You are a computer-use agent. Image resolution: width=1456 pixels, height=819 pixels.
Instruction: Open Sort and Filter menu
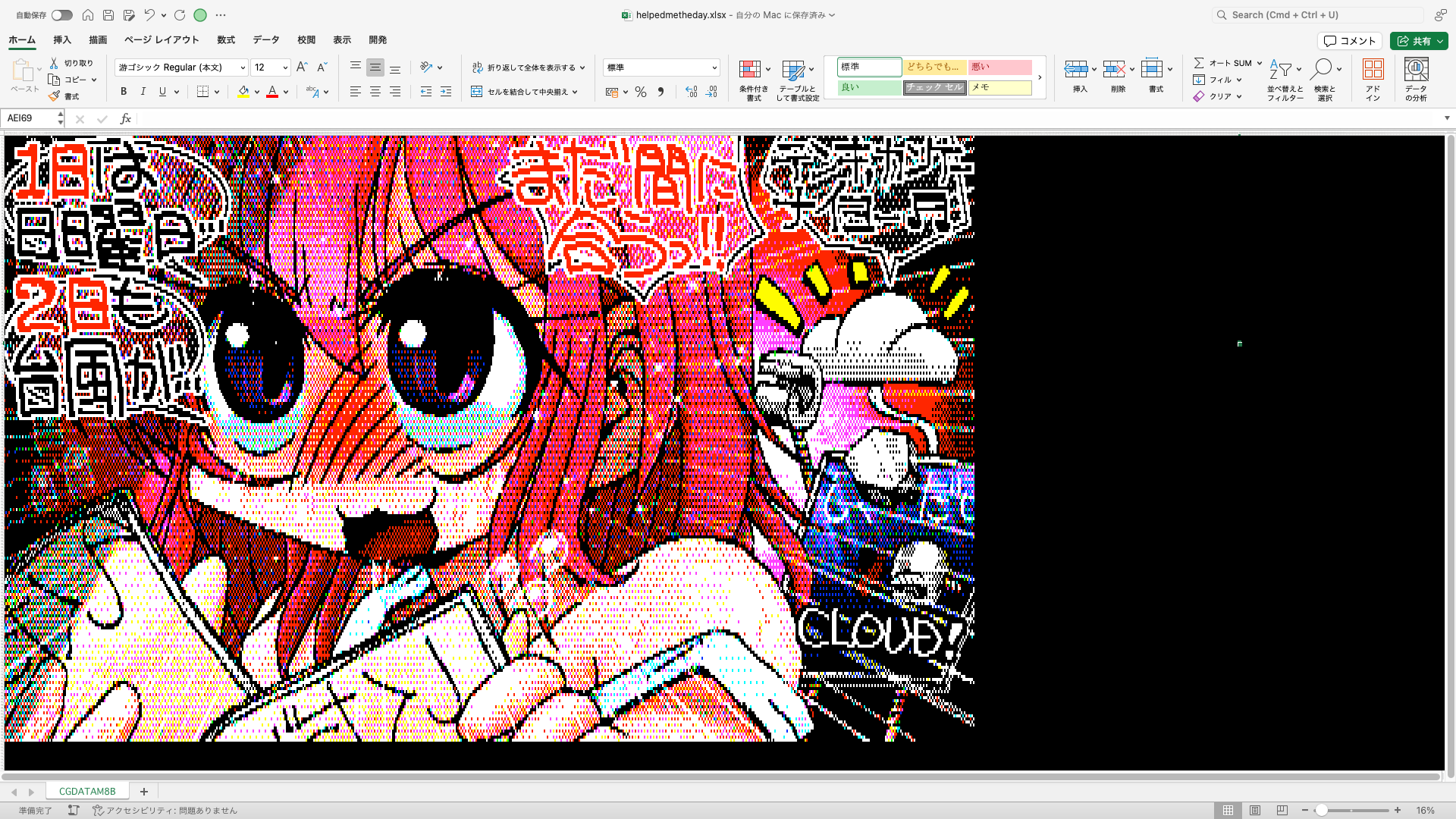coord(1285,80)
